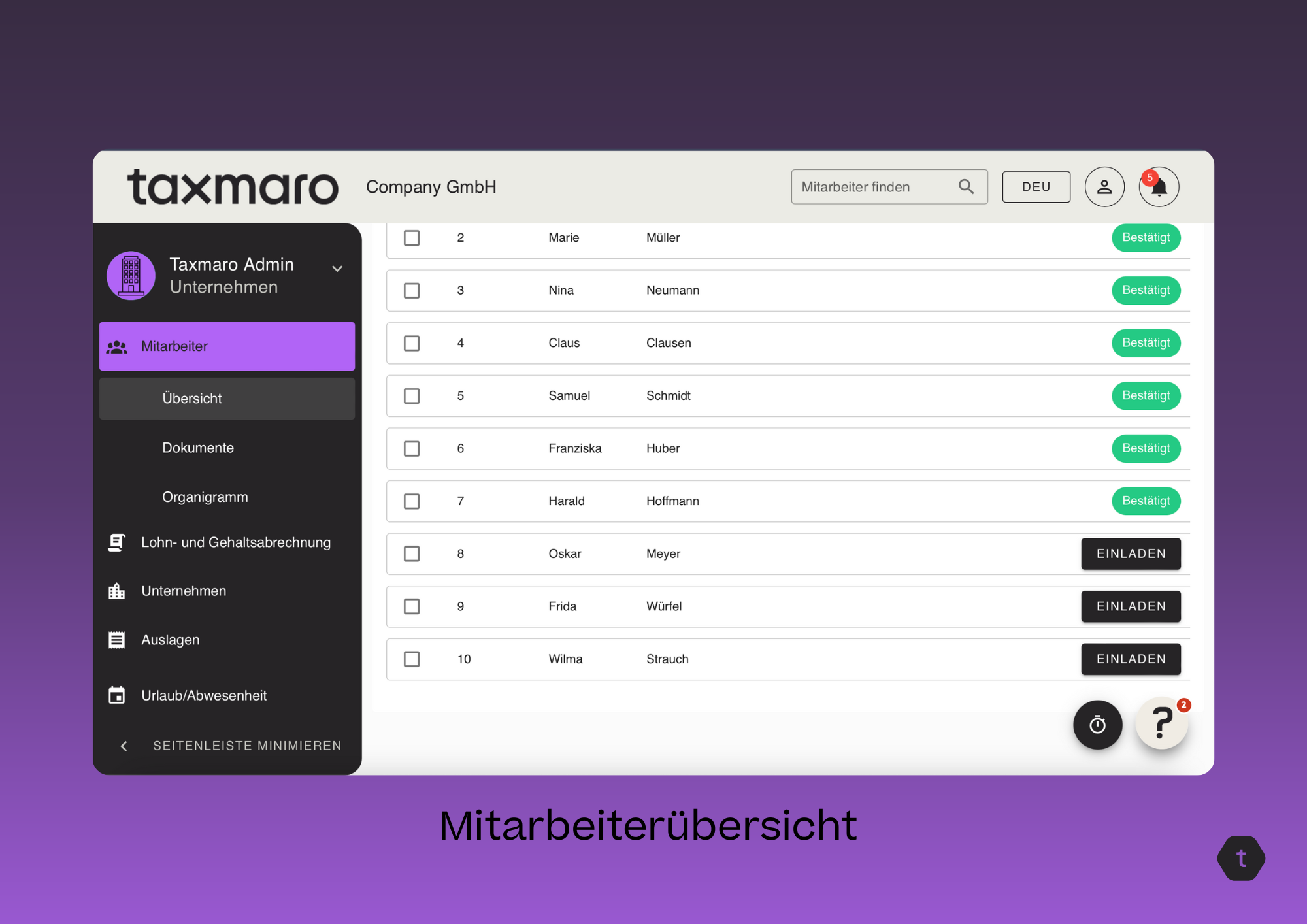This screenshot has height=924, width=1307.
Task: Click the Lohn- und Gehaltsabrechnung sidebar icon
Action: 116,542
